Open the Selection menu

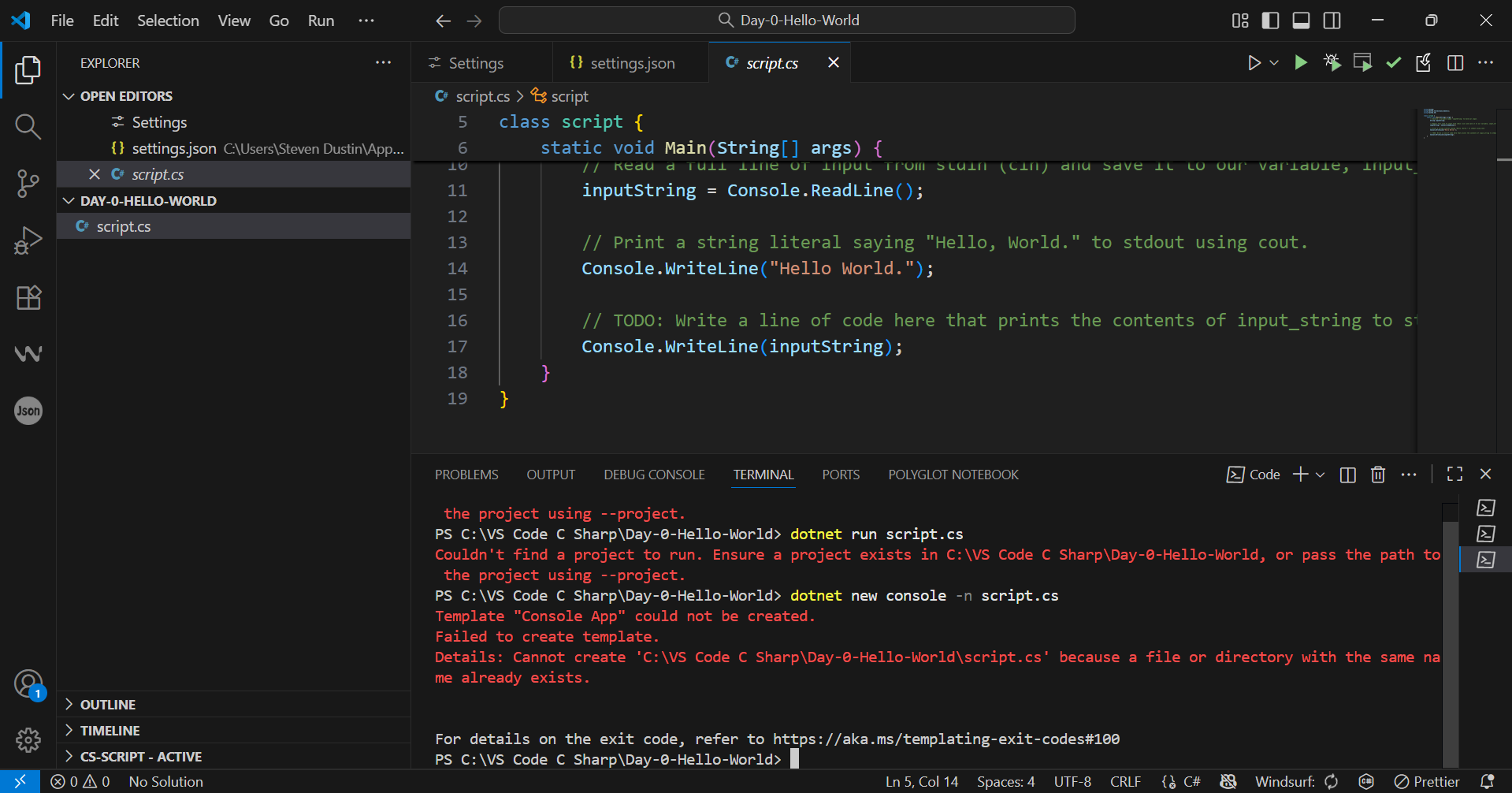tap(168, 20)
